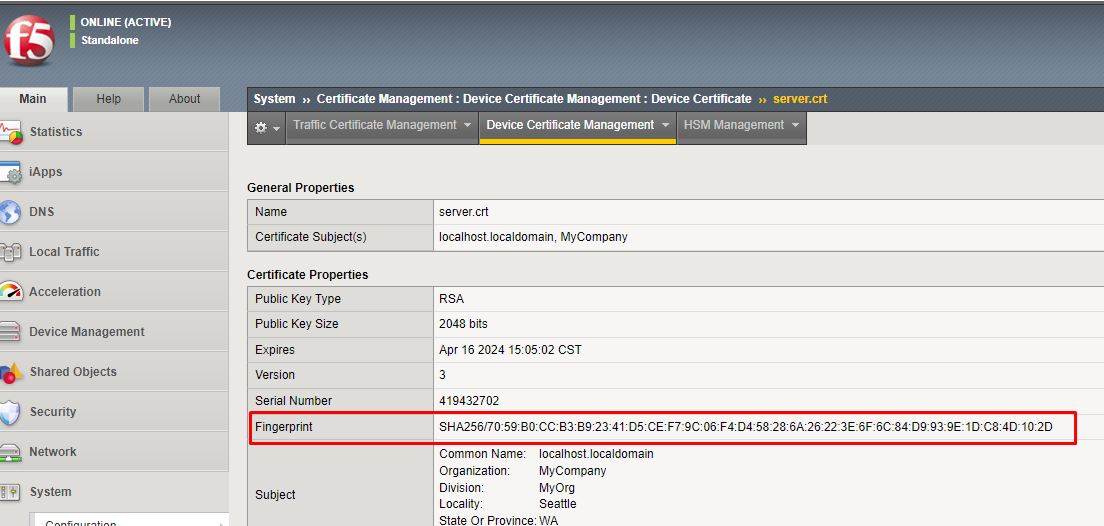Click the Acceleration gauge icon
1104x526 pixels.
[x=10, y=292]
